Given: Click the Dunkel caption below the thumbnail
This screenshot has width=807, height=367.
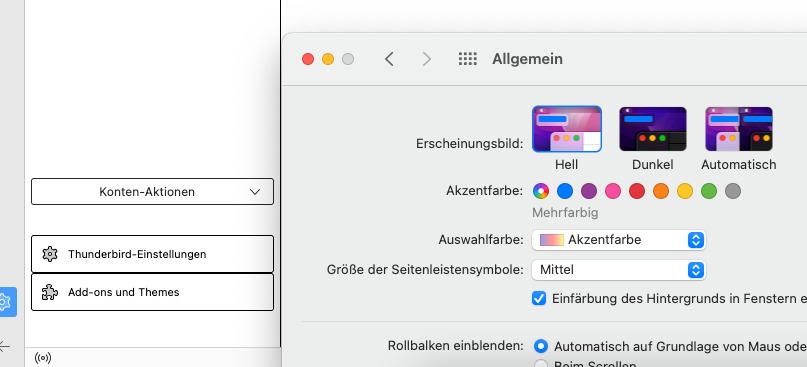Looking at the screenshot, I should (653, 165).
